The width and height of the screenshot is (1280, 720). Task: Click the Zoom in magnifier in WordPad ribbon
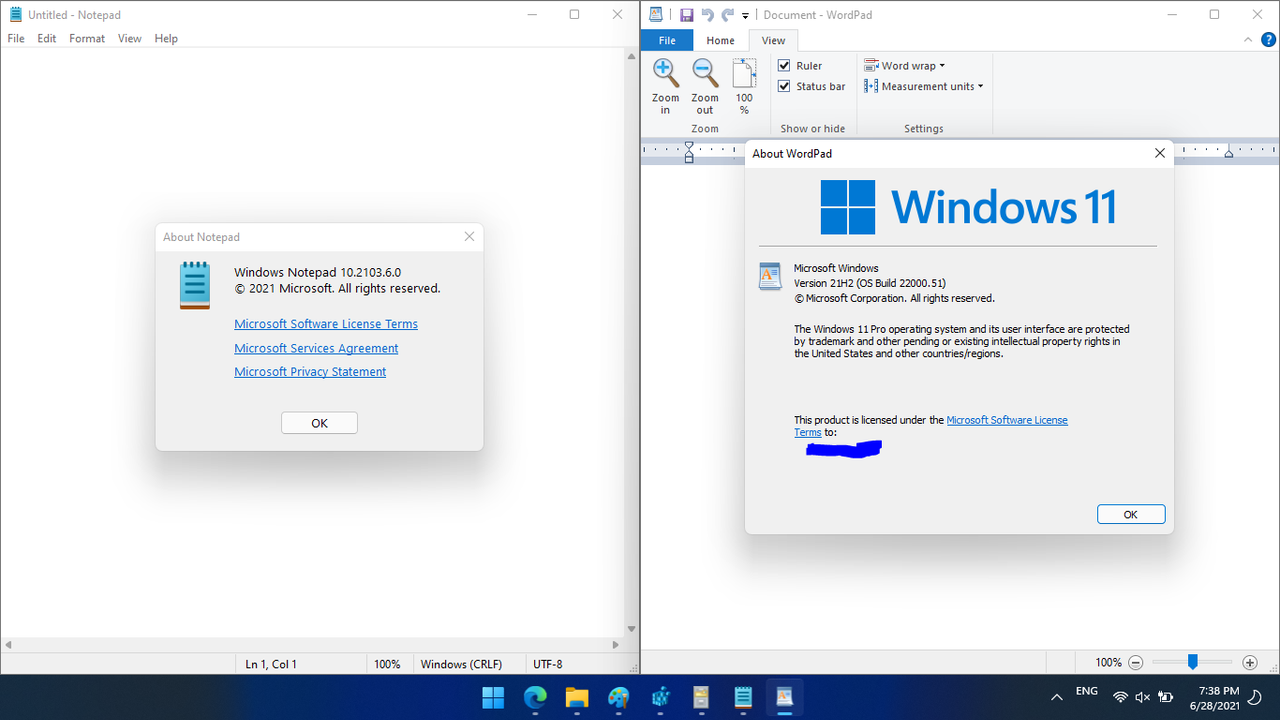tap(665, 73)
